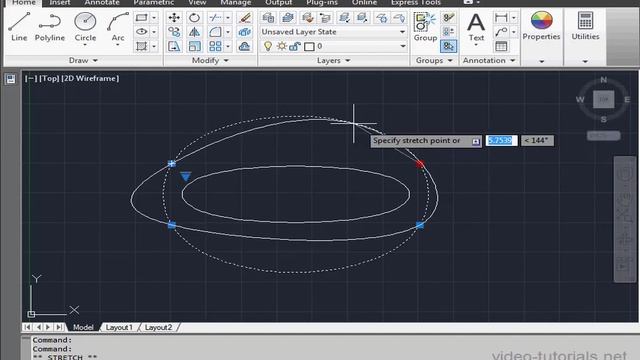Toggle the viewport [-] control label
640x360 pixels.
coord(31,78)
